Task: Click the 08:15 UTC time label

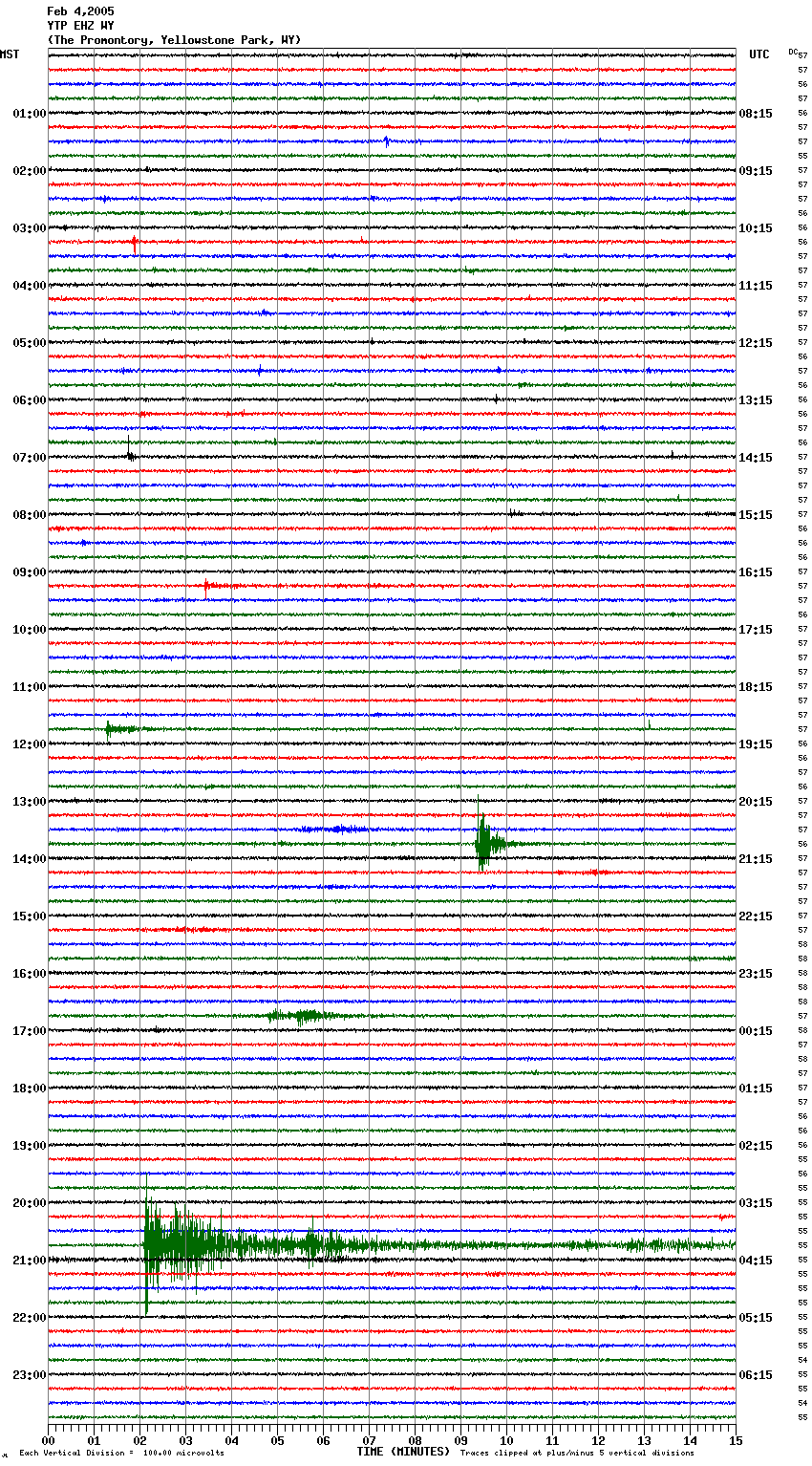Action: (x=756, y=114)
